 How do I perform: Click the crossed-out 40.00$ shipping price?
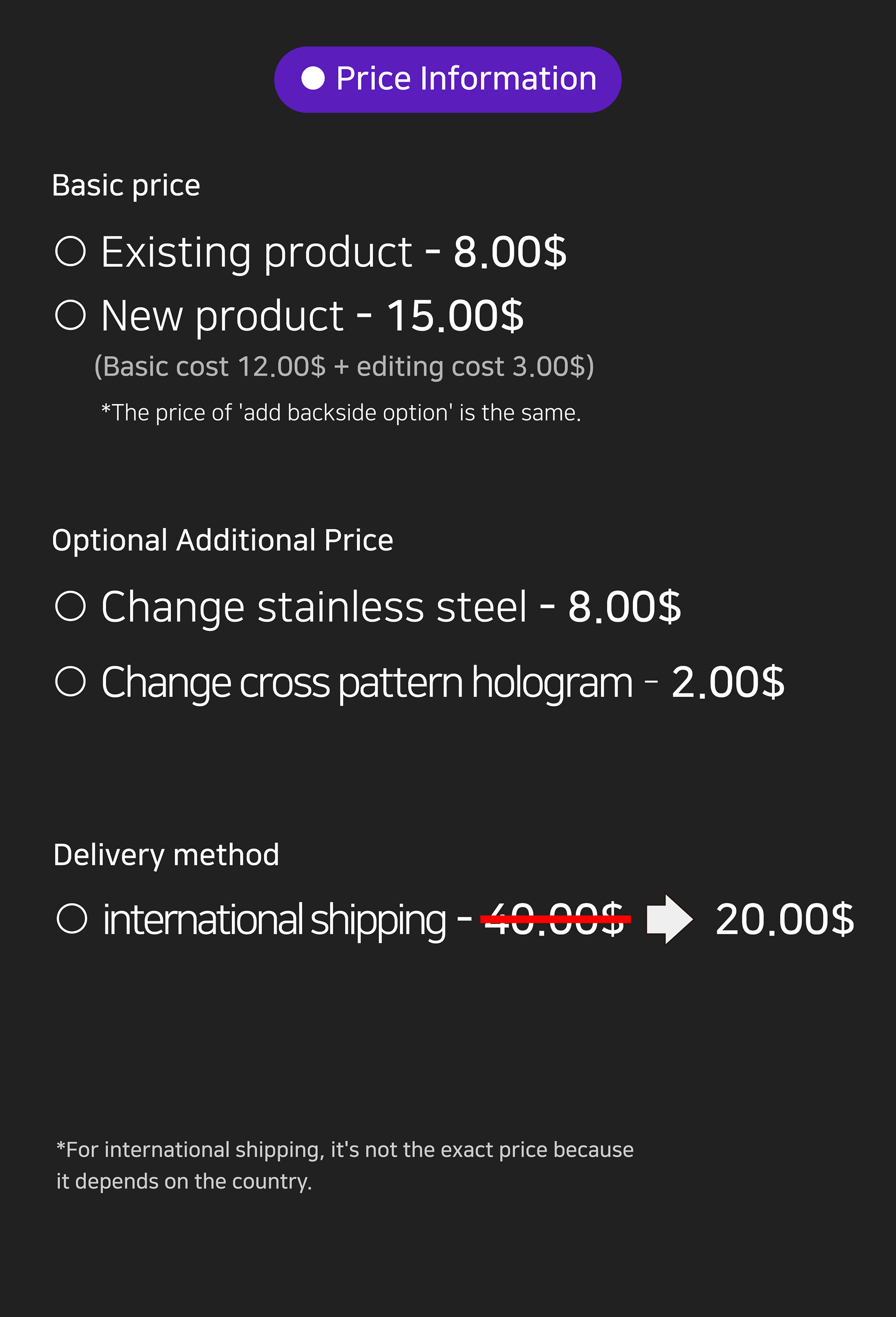(x=555, y=918)
